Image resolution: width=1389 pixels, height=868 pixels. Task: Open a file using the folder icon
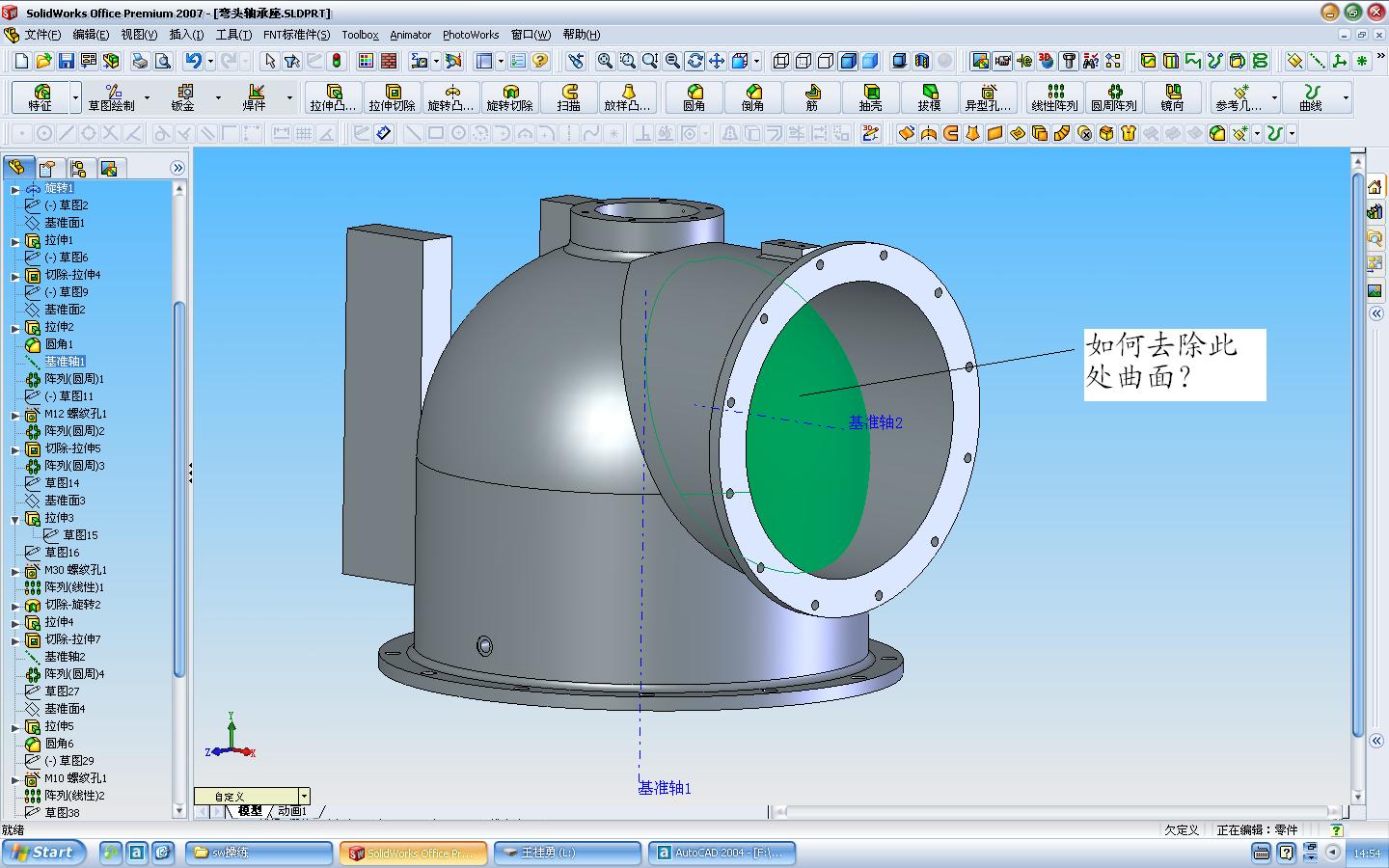(x=43, y=61)
